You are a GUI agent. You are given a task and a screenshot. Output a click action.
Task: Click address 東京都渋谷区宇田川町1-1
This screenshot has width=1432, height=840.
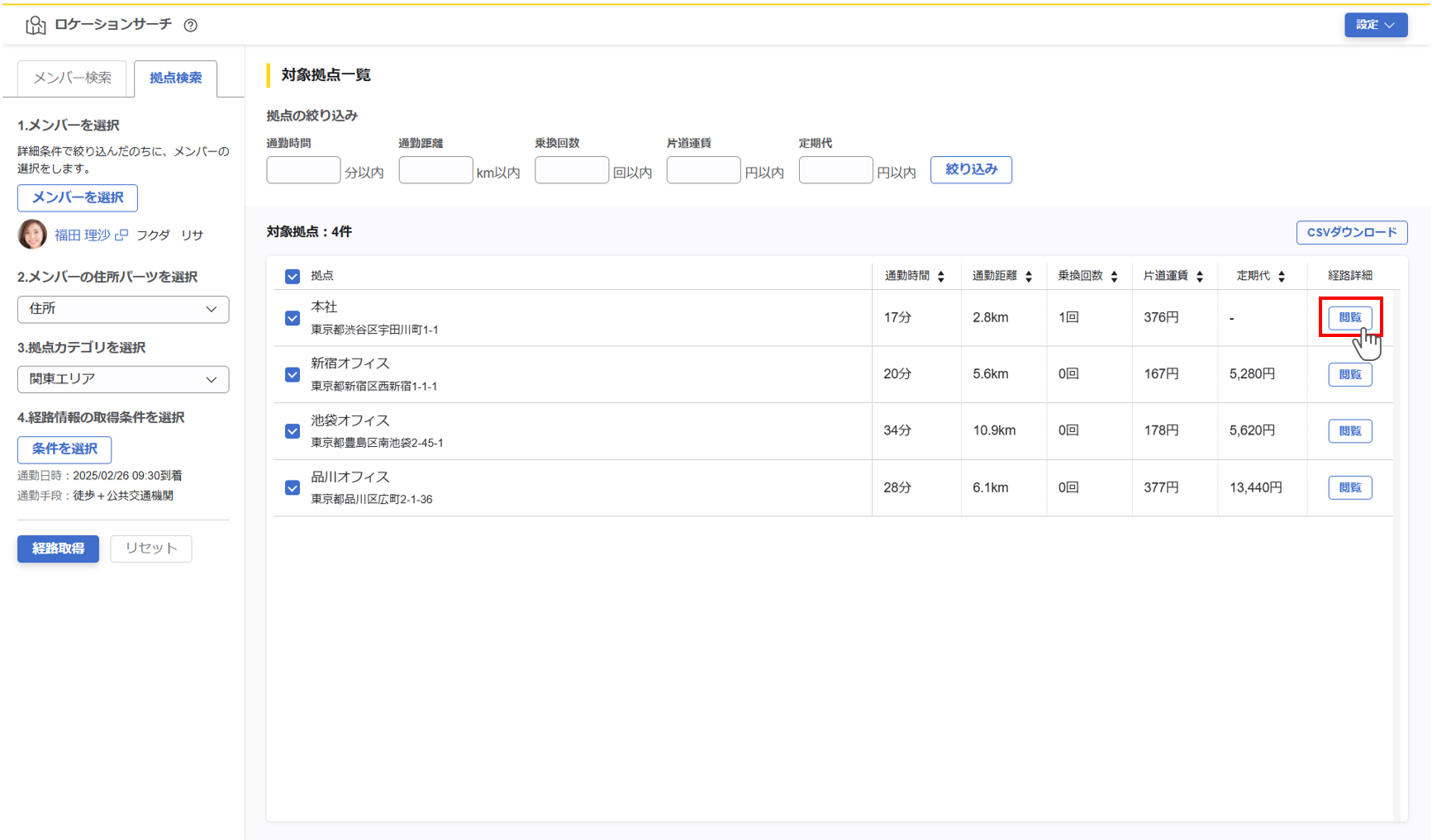(x=374, y=330)
